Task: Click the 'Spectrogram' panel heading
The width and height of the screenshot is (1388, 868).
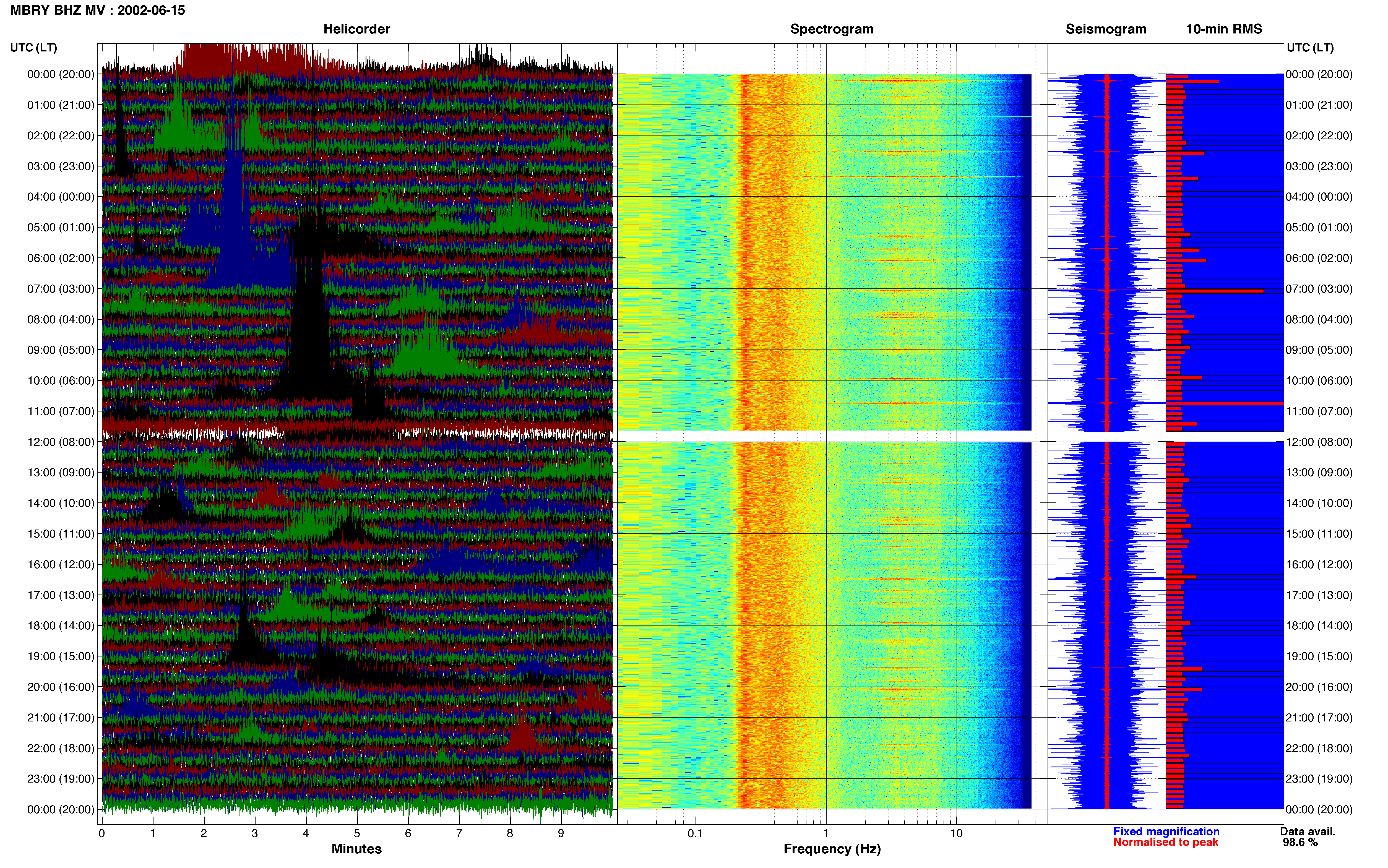Action: pyautogui.click(x=832, y=29)
